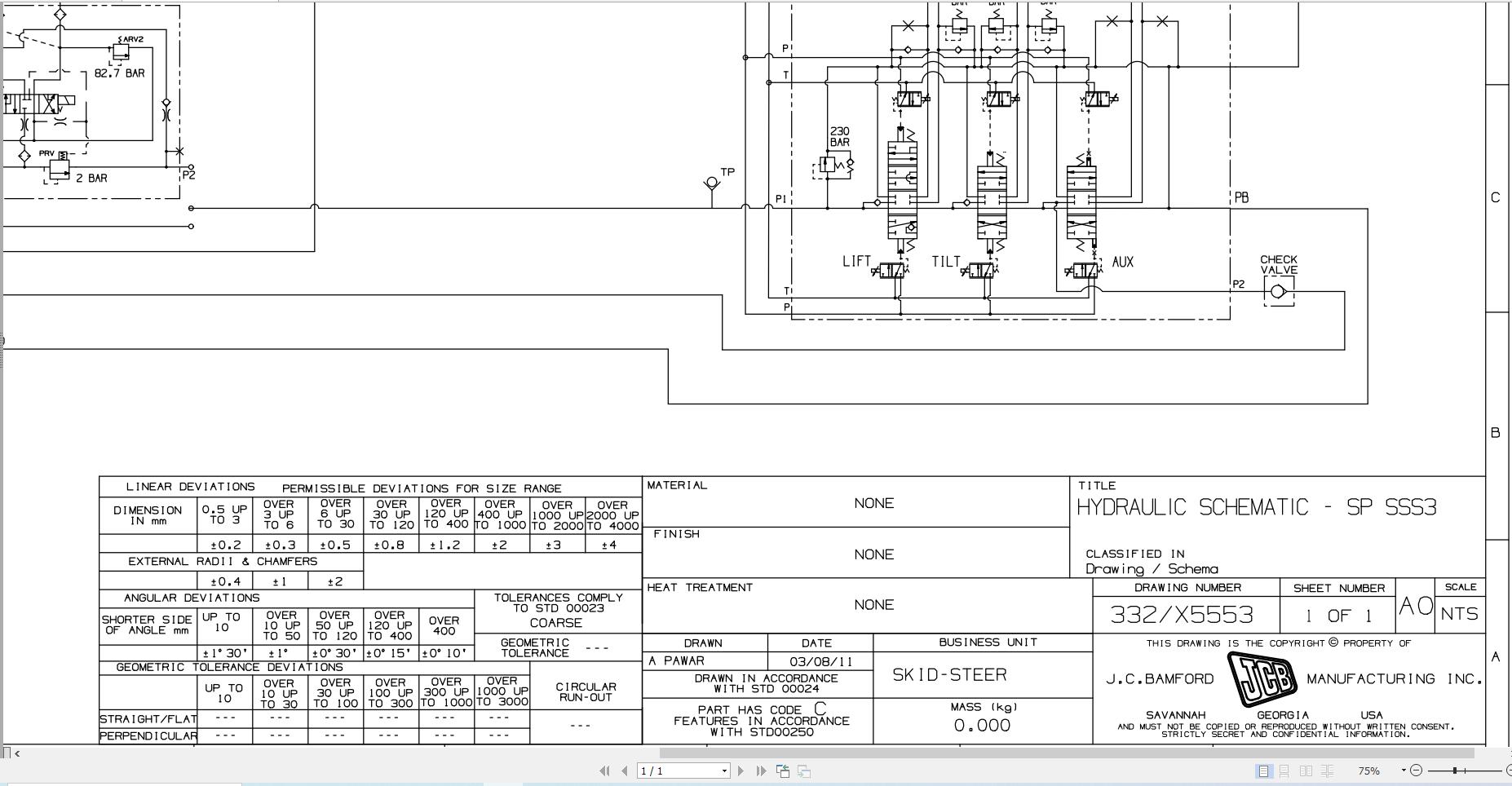Zoom in using the plus circle icon

click(x=1508, y=771)
